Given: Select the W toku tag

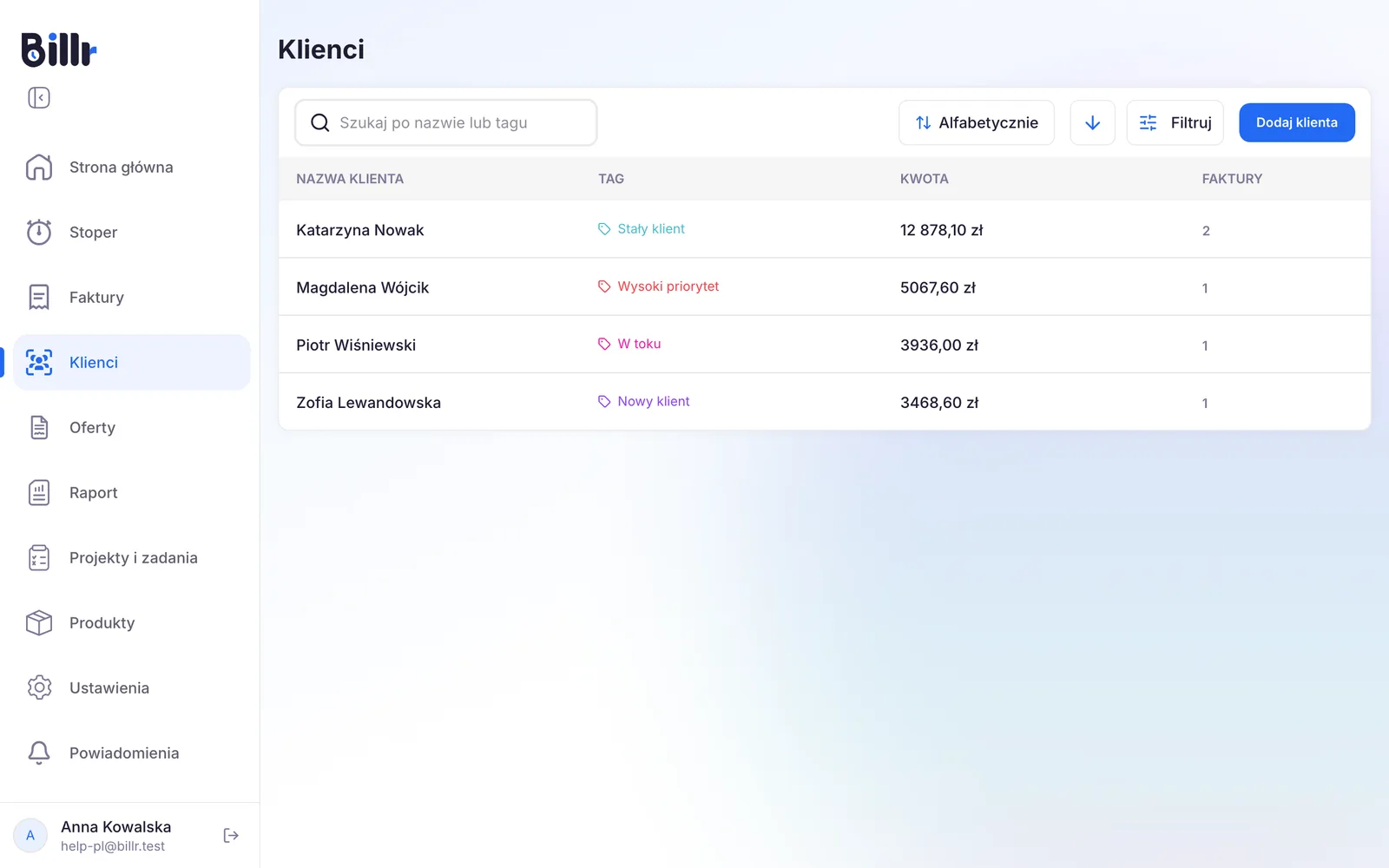Looking at the screenshot, I should [x=630, y=344].
